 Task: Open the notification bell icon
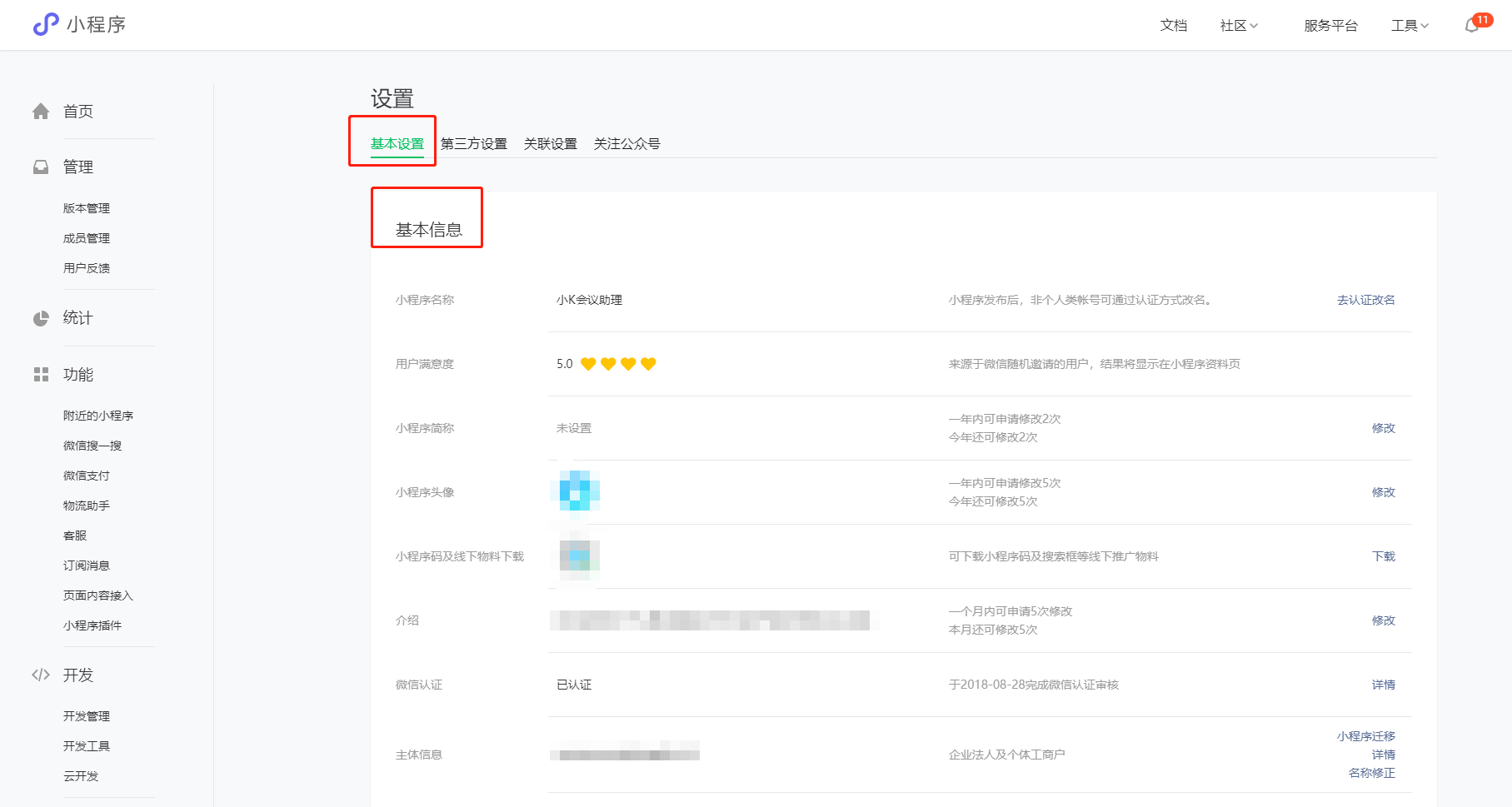tap(1472, 25)
